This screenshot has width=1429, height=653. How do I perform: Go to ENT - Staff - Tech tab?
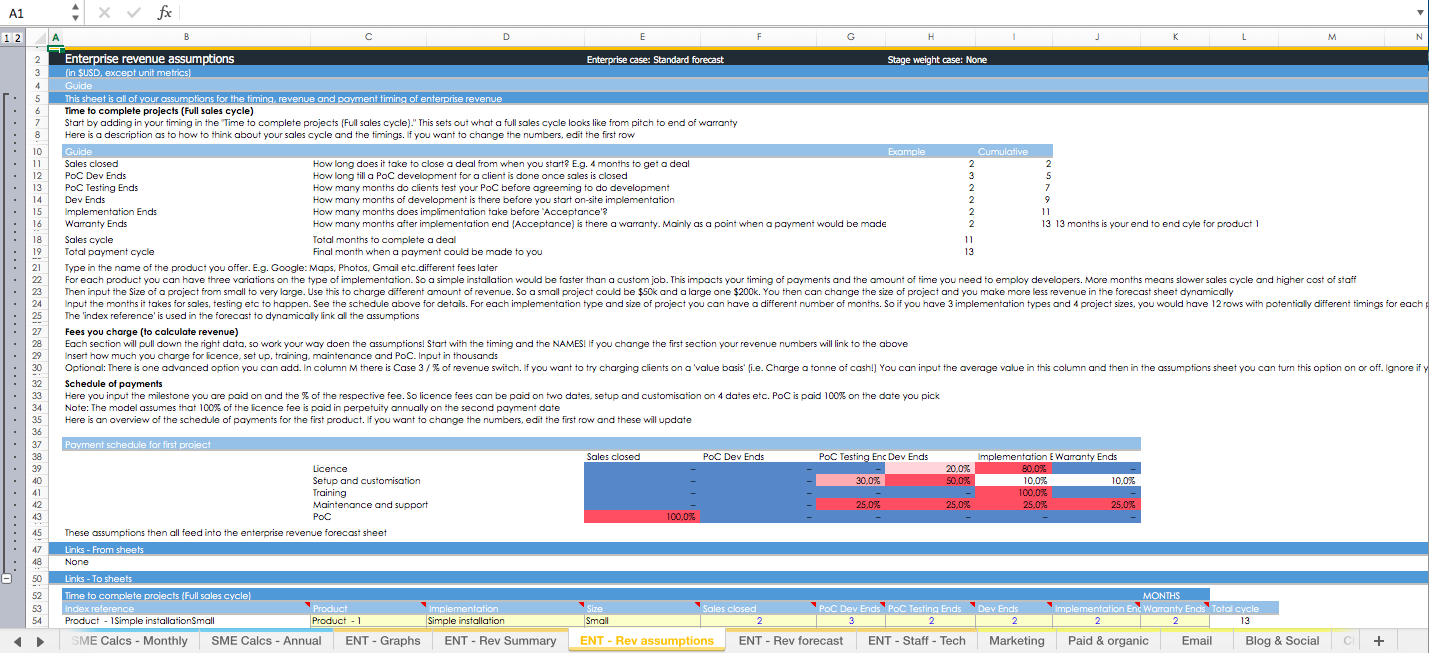pyautogui.click(x=917, y=641)
